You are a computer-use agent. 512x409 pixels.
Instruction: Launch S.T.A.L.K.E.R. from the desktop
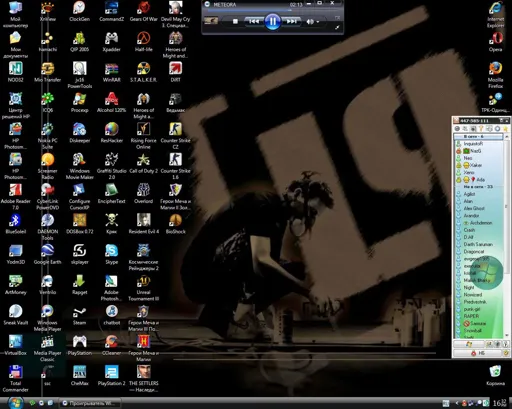144,72
